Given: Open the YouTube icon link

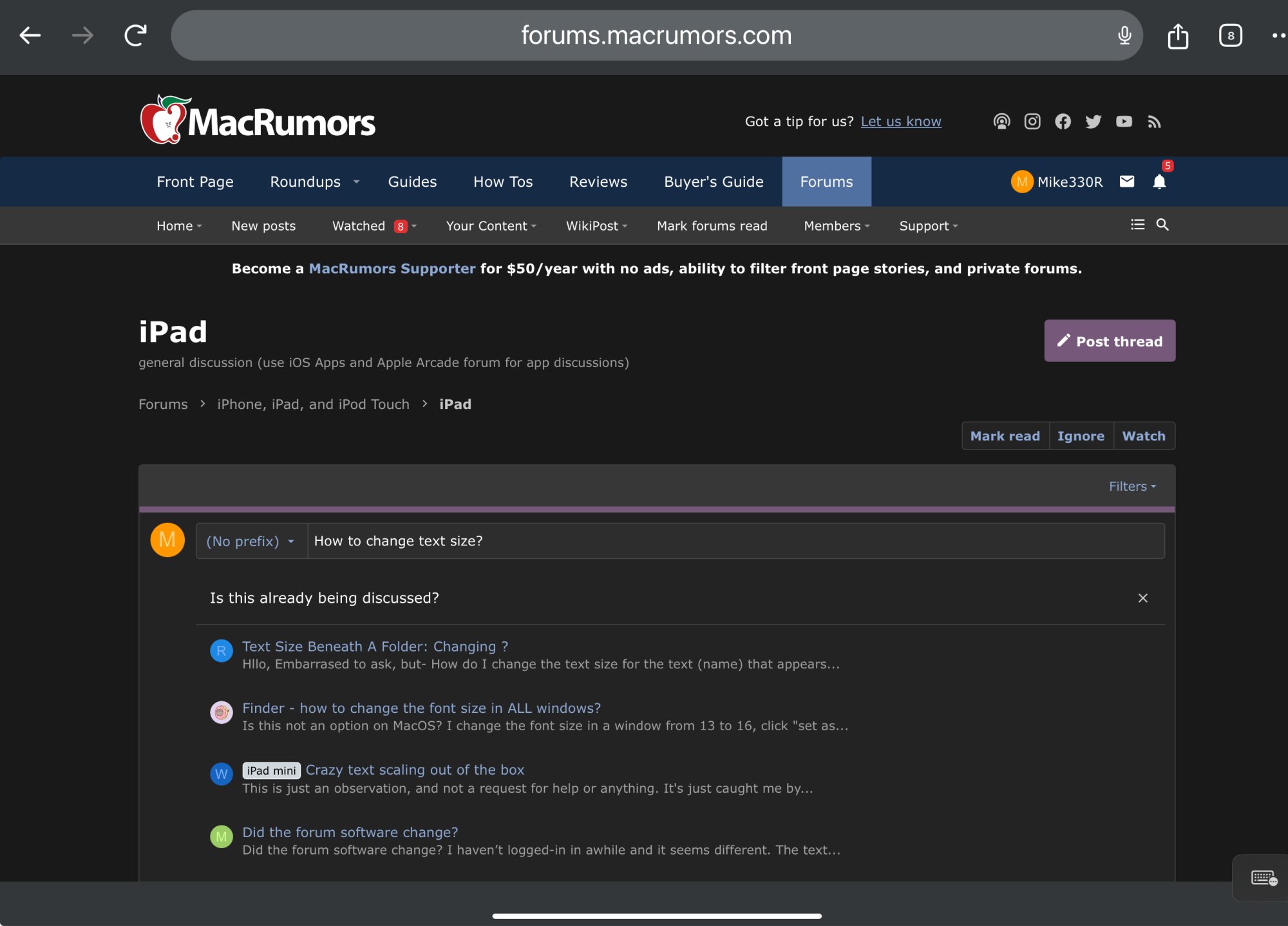Looking at the screenshot, I should [x=1124, y=121].
